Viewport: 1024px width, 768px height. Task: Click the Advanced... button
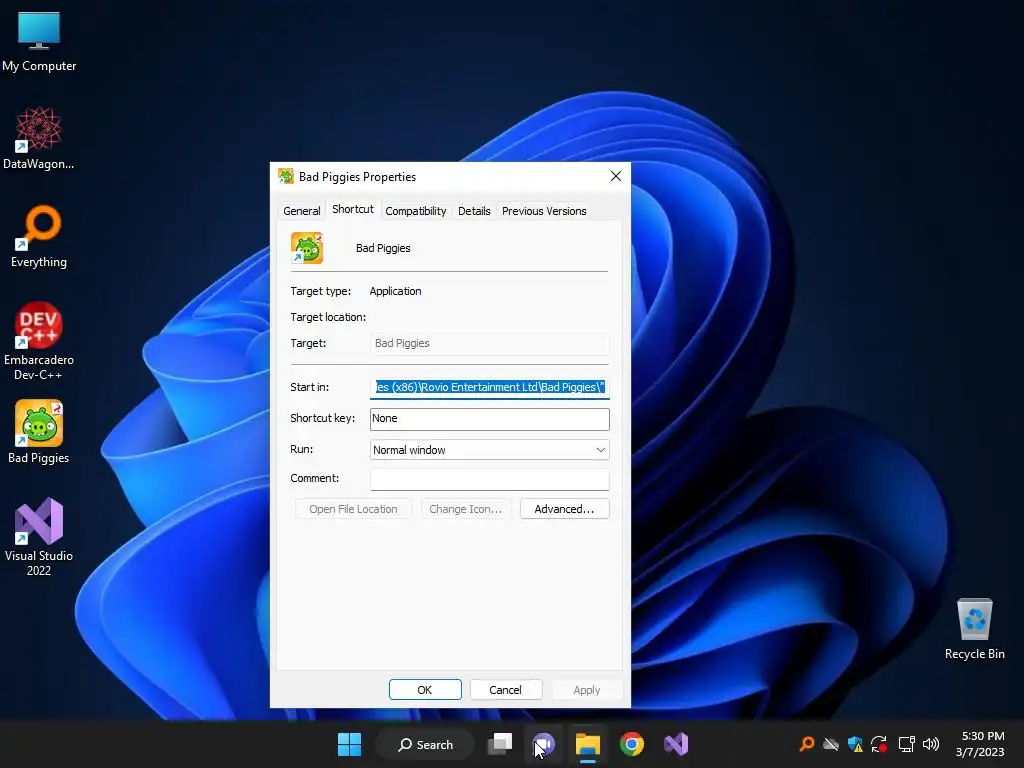pyautogui.click(x=564, y=509)
